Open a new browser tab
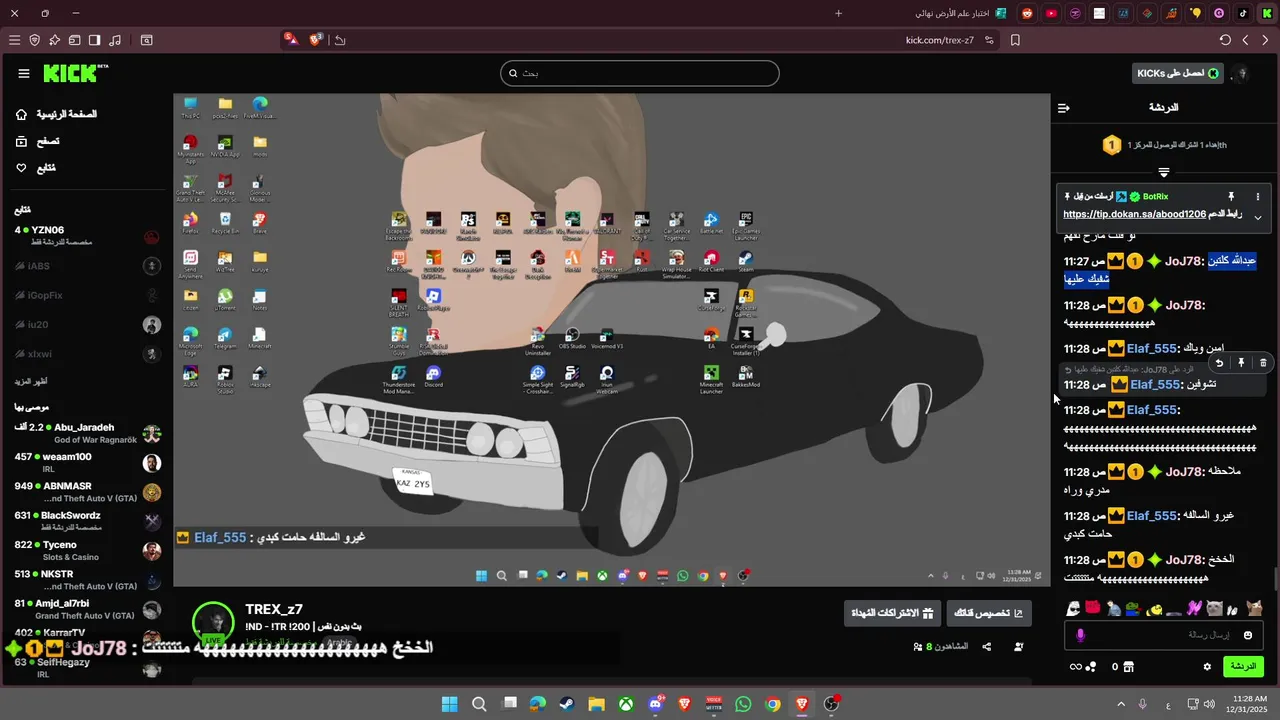This screenshot has height=720, width=1280. tap(838, 13)
